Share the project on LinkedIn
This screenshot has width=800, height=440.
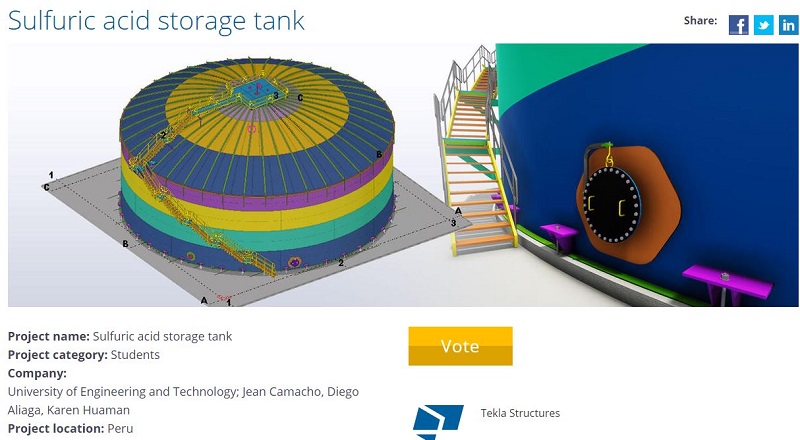[789, 25]
